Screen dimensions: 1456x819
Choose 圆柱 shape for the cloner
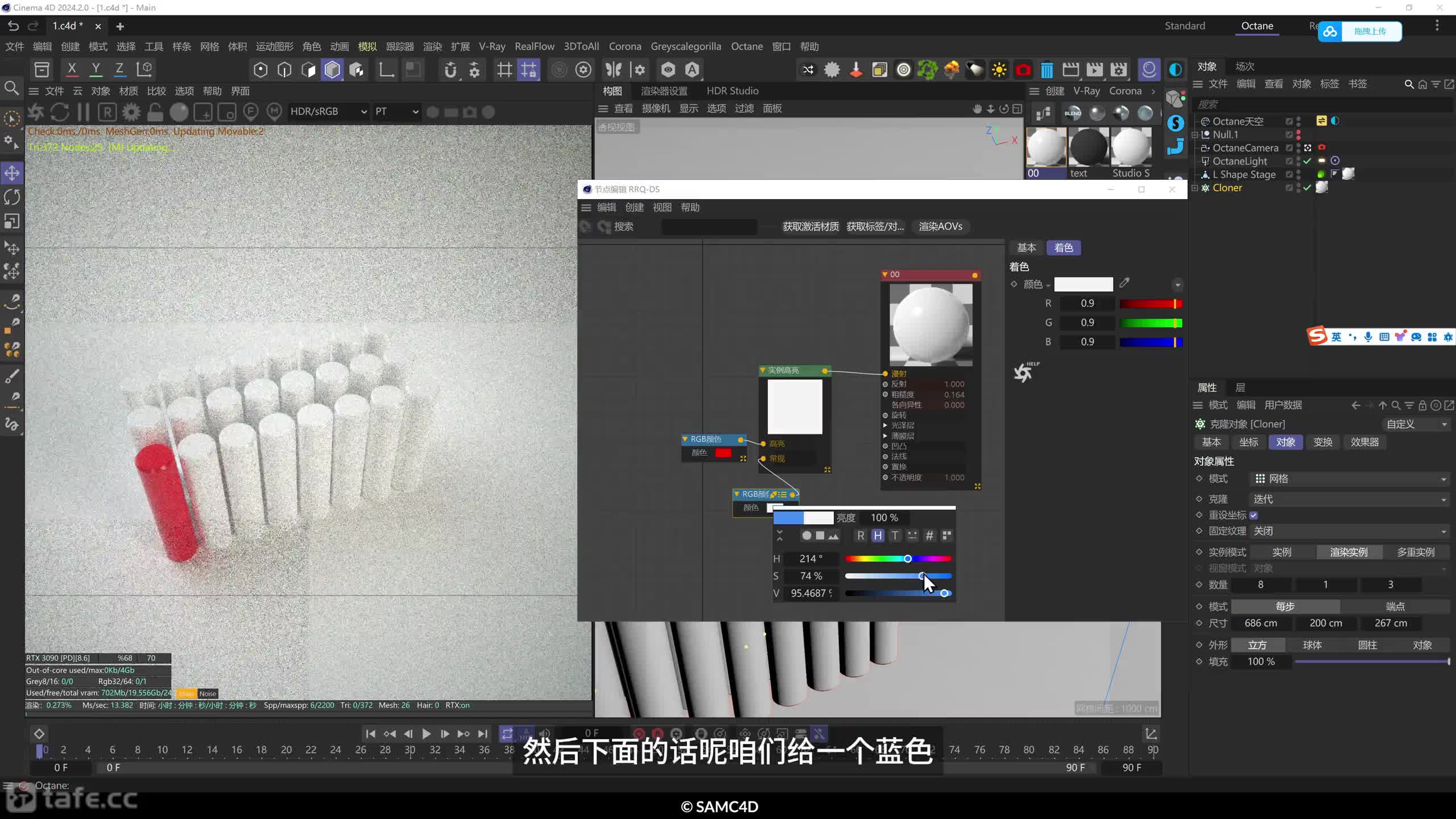click(1367, 646)
